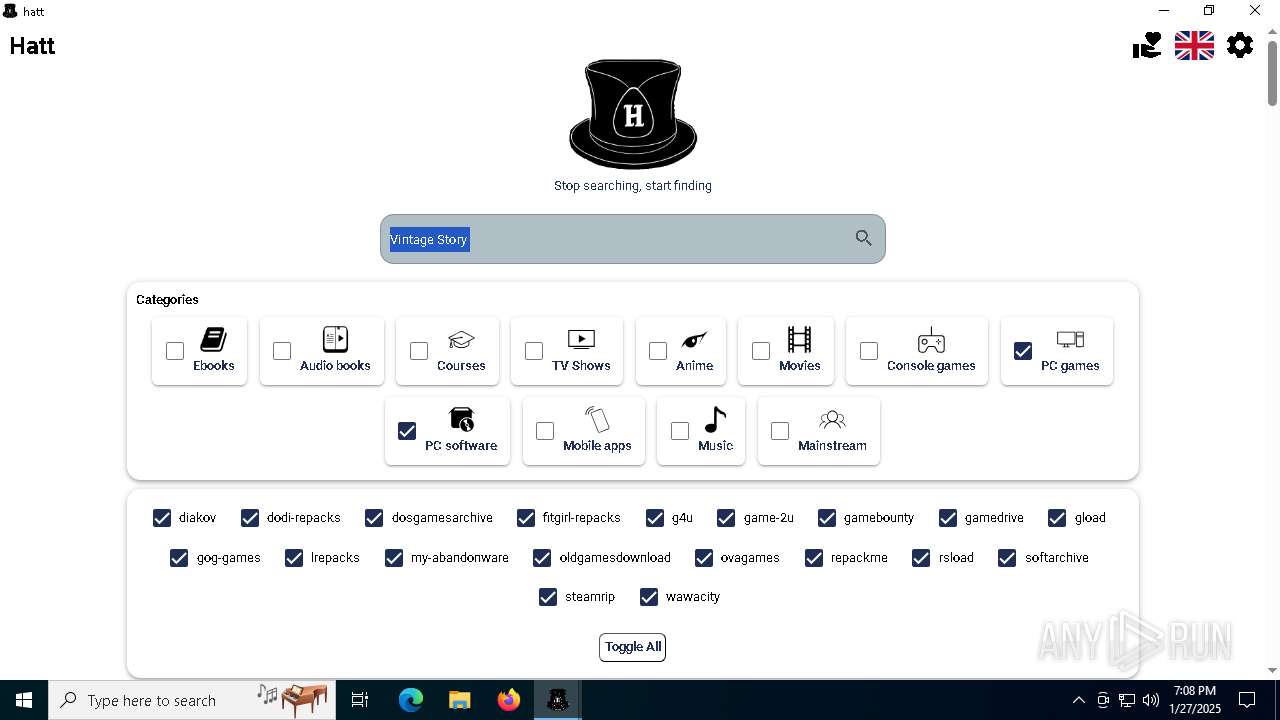Open the notifications center icon
The height and width of the screenshot is (720, 1280).
click(x=1247, y=700)
